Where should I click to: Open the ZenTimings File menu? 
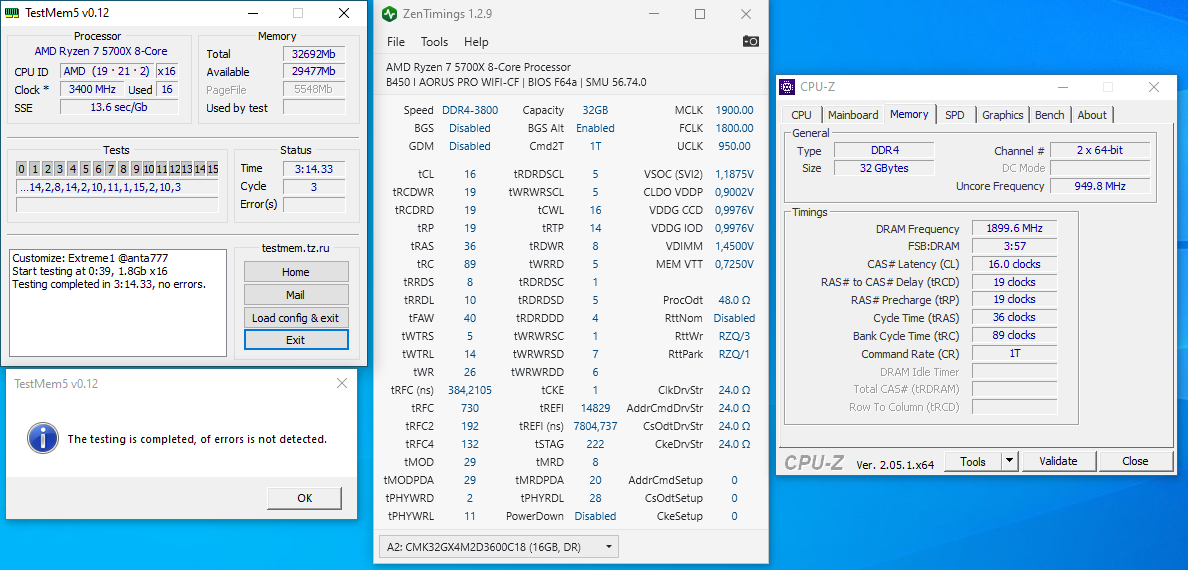pyautogui.click(x=395, y=42)
